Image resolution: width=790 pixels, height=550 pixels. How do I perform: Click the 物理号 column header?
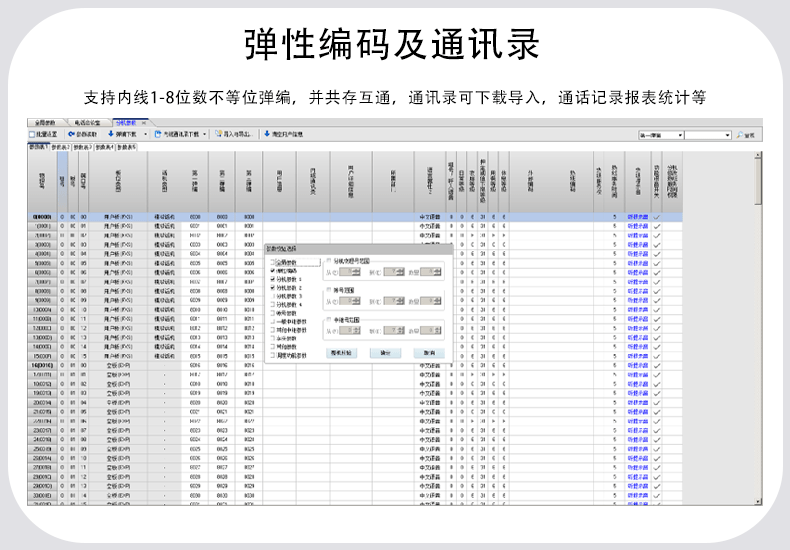tap(42, 182)
